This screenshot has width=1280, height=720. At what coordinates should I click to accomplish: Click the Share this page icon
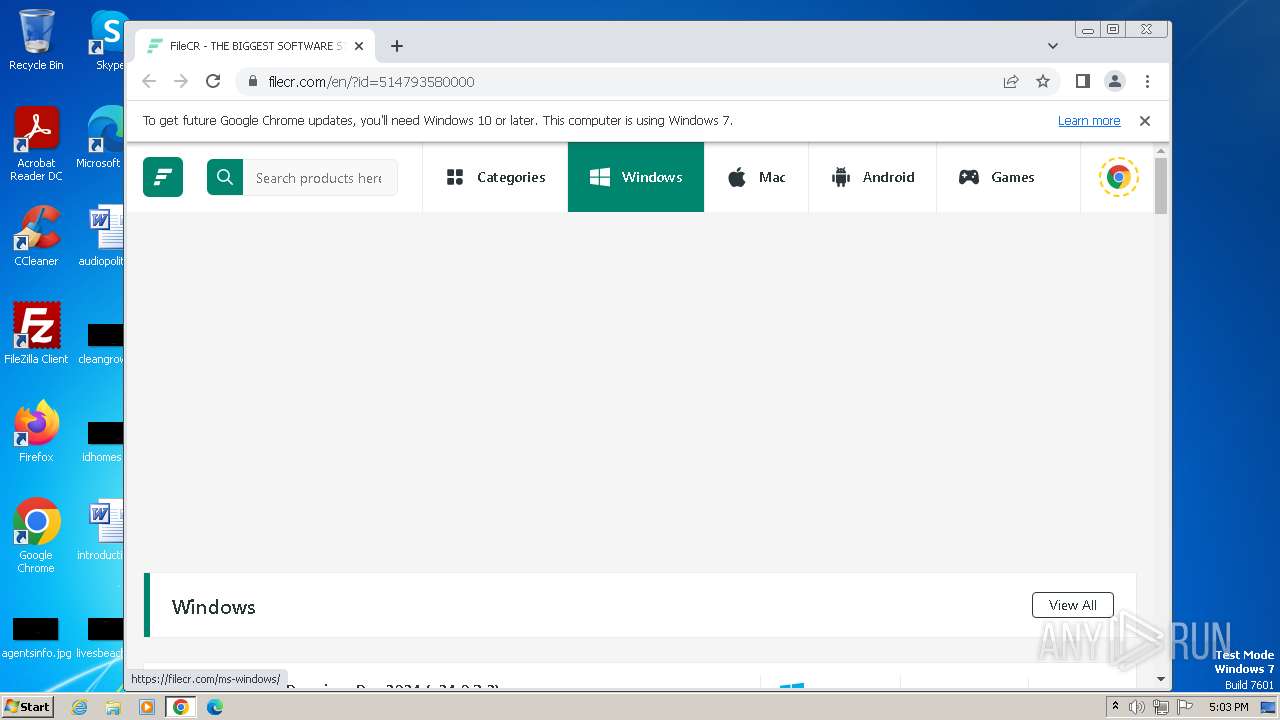tap(1011, 81)
